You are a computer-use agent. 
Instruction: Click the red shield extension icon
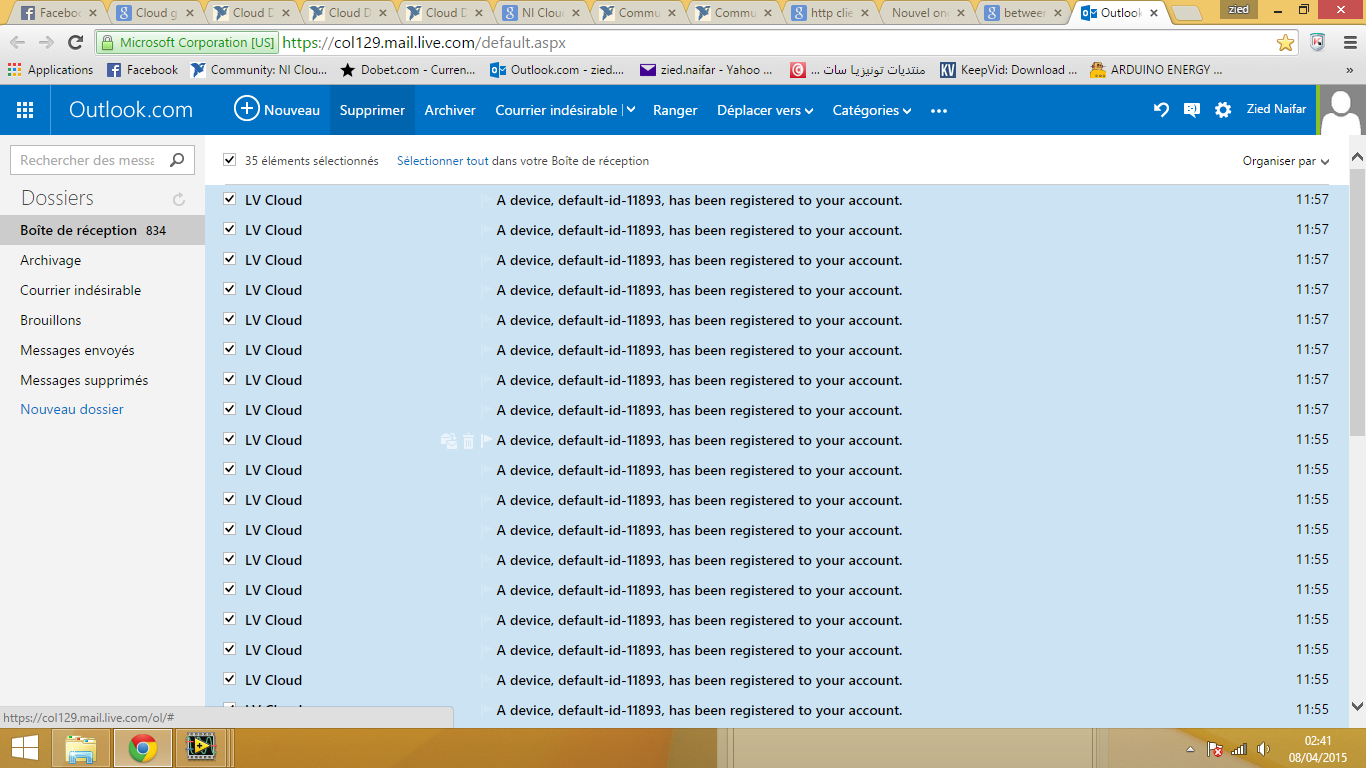pyautogui.click(x=1317, y=42)
